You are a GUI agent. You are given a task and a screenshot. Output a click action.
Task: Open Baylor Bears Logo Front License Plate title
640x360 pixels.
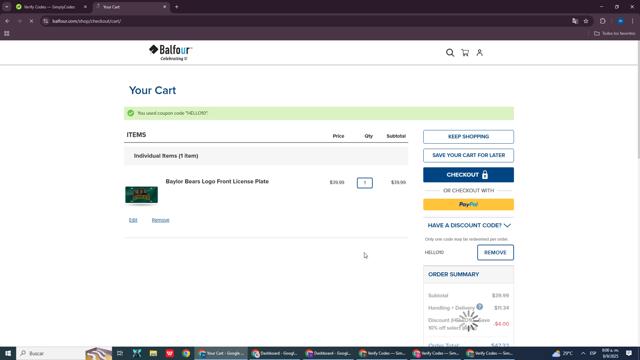[217, 181]
